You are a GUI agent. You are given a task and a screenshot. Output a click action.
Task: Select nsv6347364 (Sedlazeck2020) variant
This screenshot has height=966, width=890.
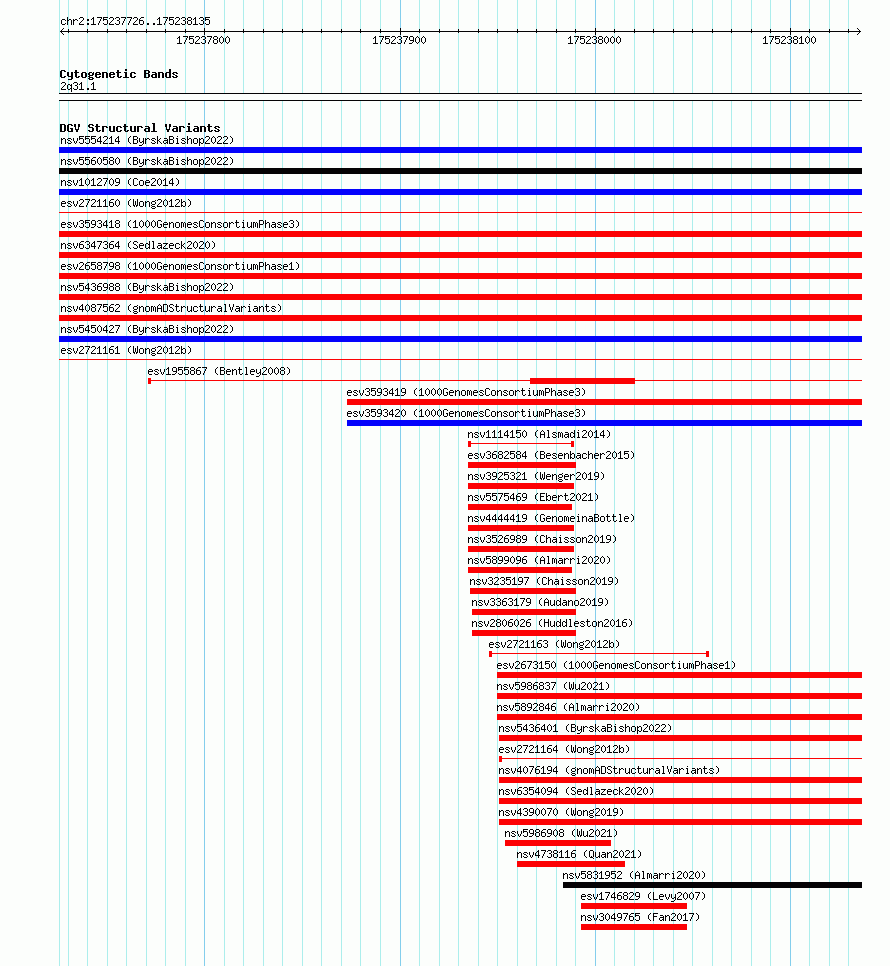pos(138,245)
